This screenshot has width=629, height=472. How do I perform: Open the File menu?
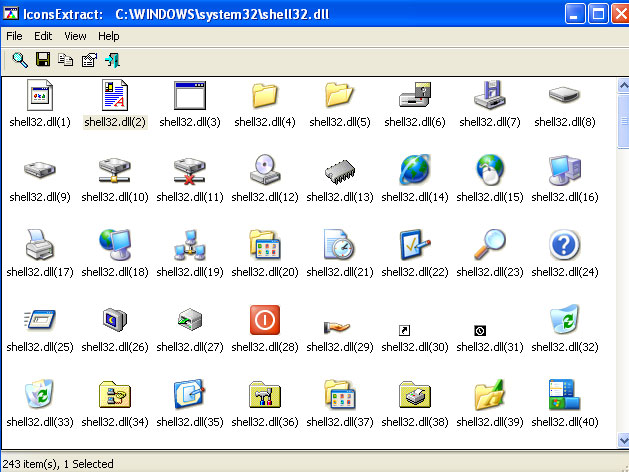pos(14,36)
